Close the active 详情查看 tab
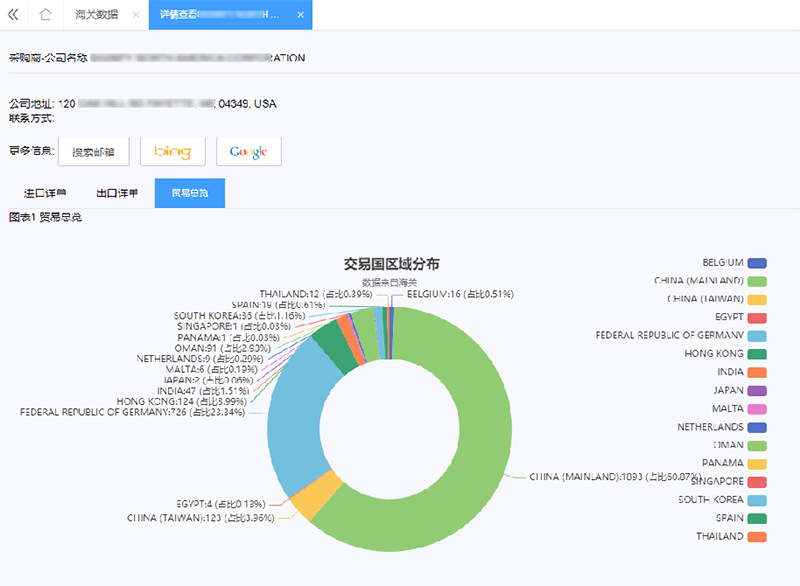Screen dimensions: 800x586 299,15
